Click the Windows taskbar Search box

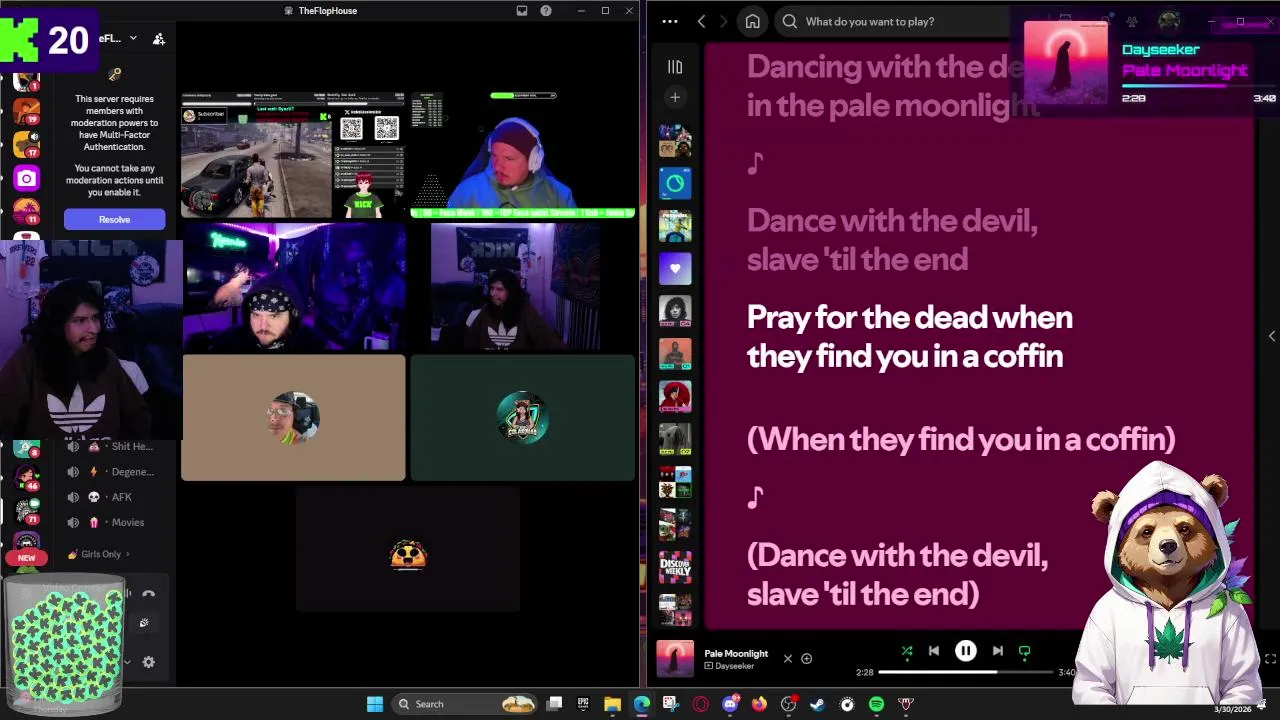click(465, 704)
